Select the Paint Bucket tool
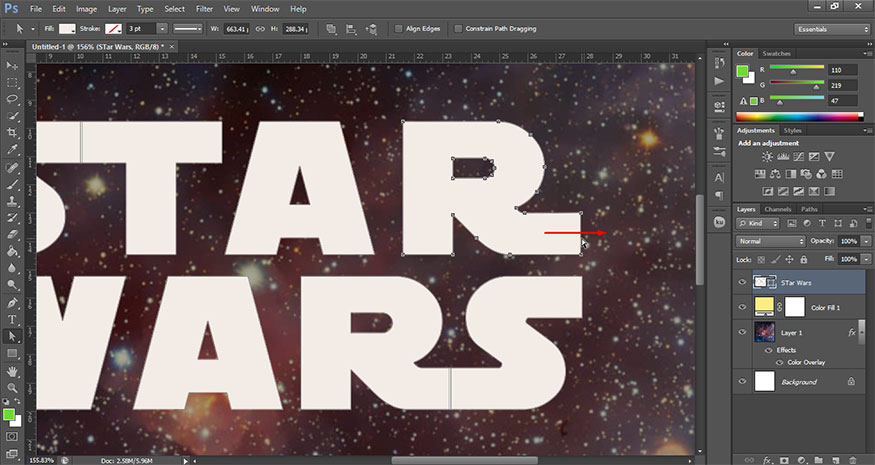The height and width of the screenshot is (465, 875). coord(12,251)
